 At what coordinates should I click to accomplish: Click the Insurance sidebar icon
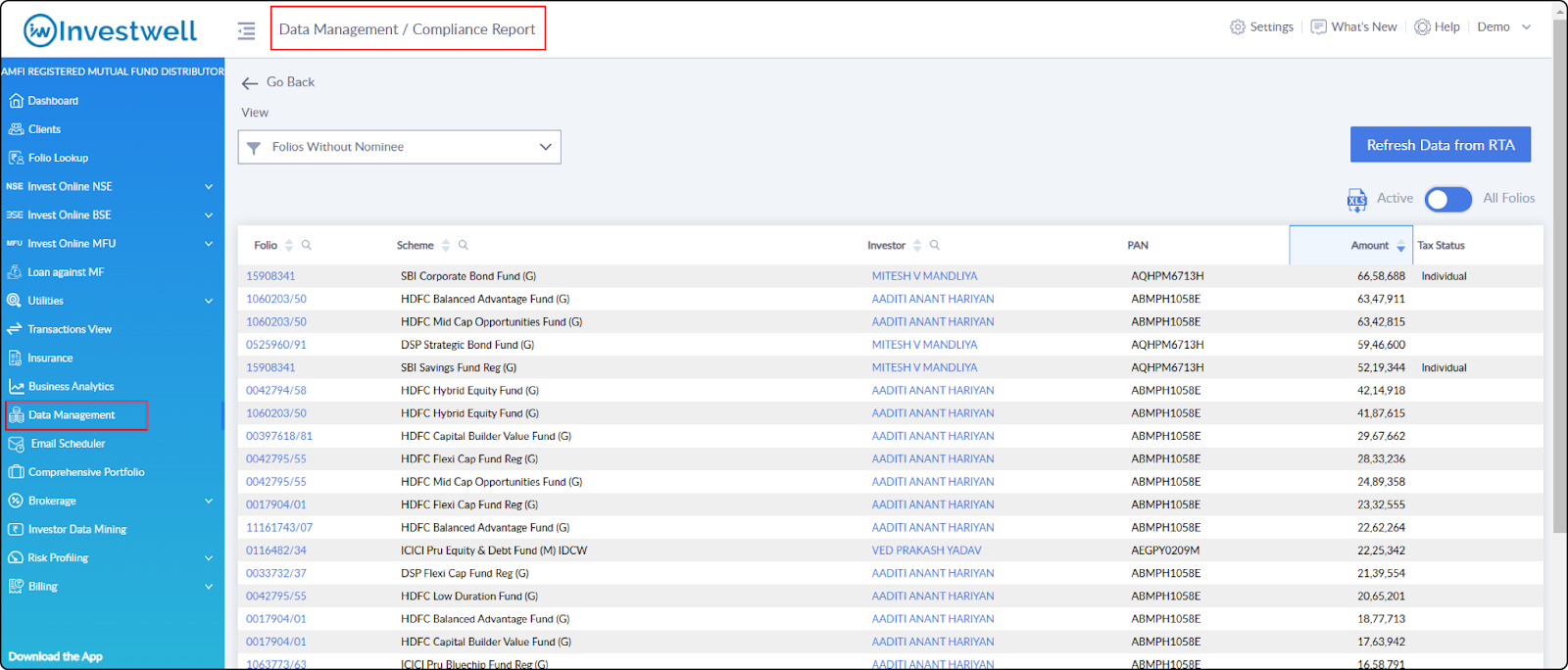coord(15,359)
